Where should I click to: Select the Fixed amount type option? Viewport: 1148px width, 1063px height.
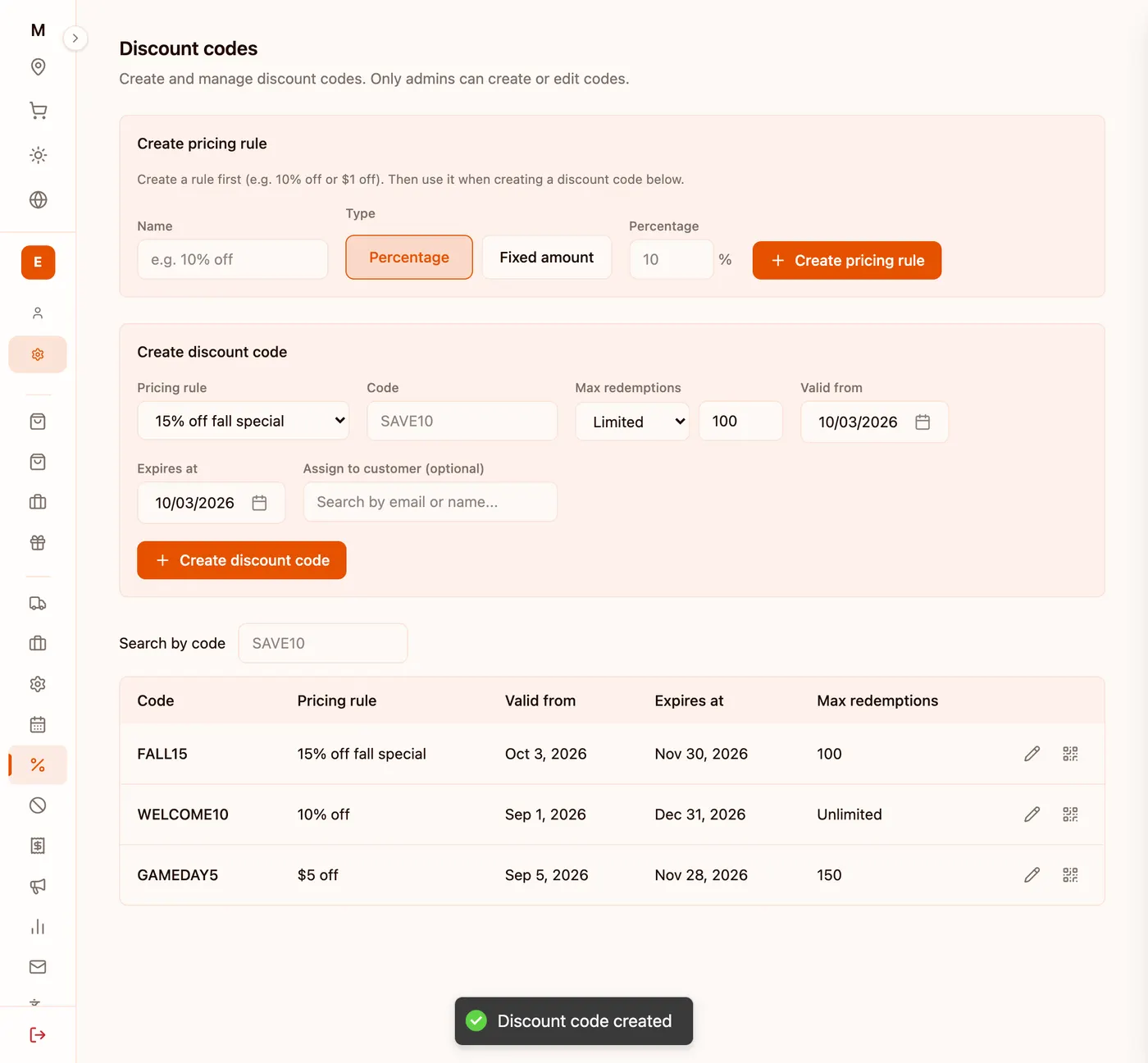[547, 258]
